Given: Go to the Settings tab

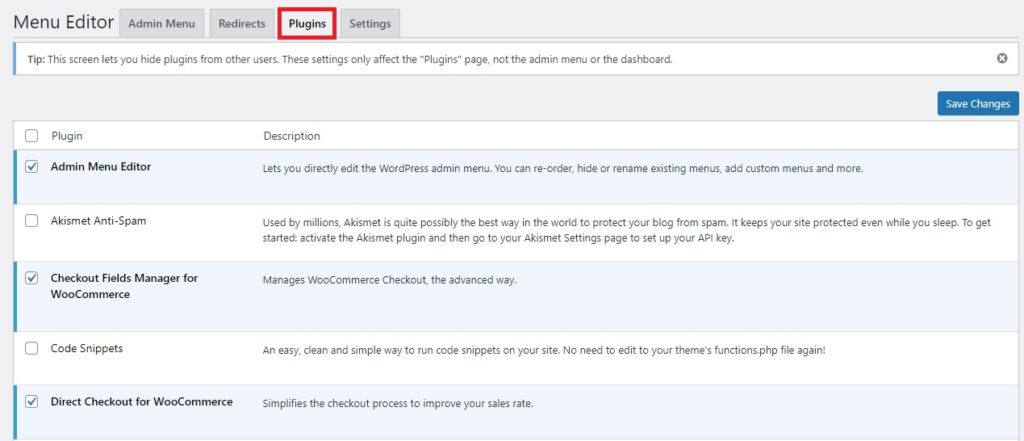Looking at the screenshot, I should click(x=370, y=24).
